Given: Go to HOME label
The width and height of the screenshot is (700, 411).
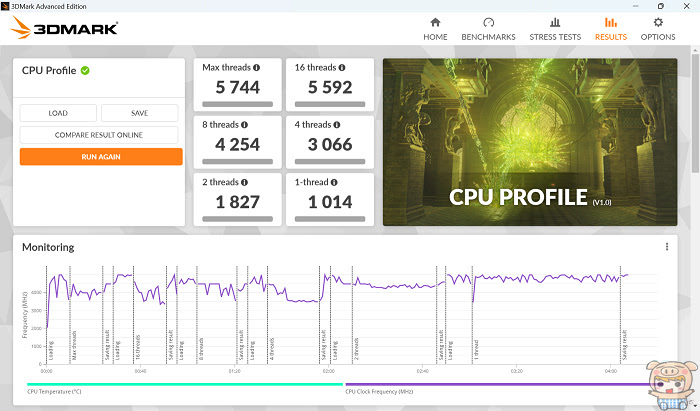Looking at the screenshot, I should pyautogui.click(x=435, y=37).
